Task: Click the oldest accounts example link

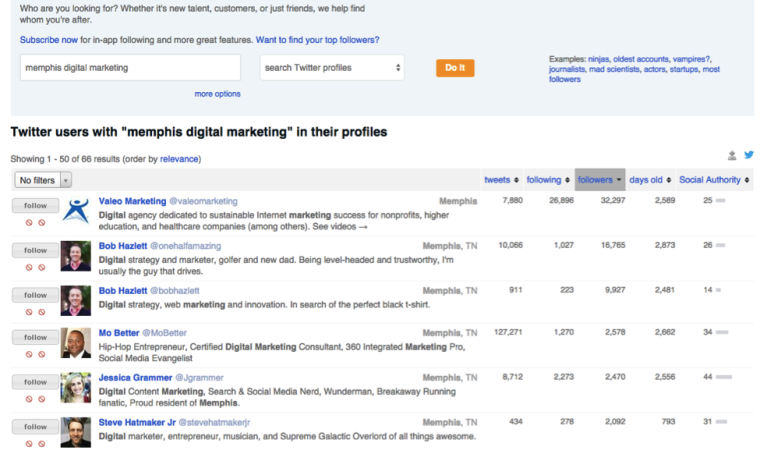Action: click(x=641, y=59)
